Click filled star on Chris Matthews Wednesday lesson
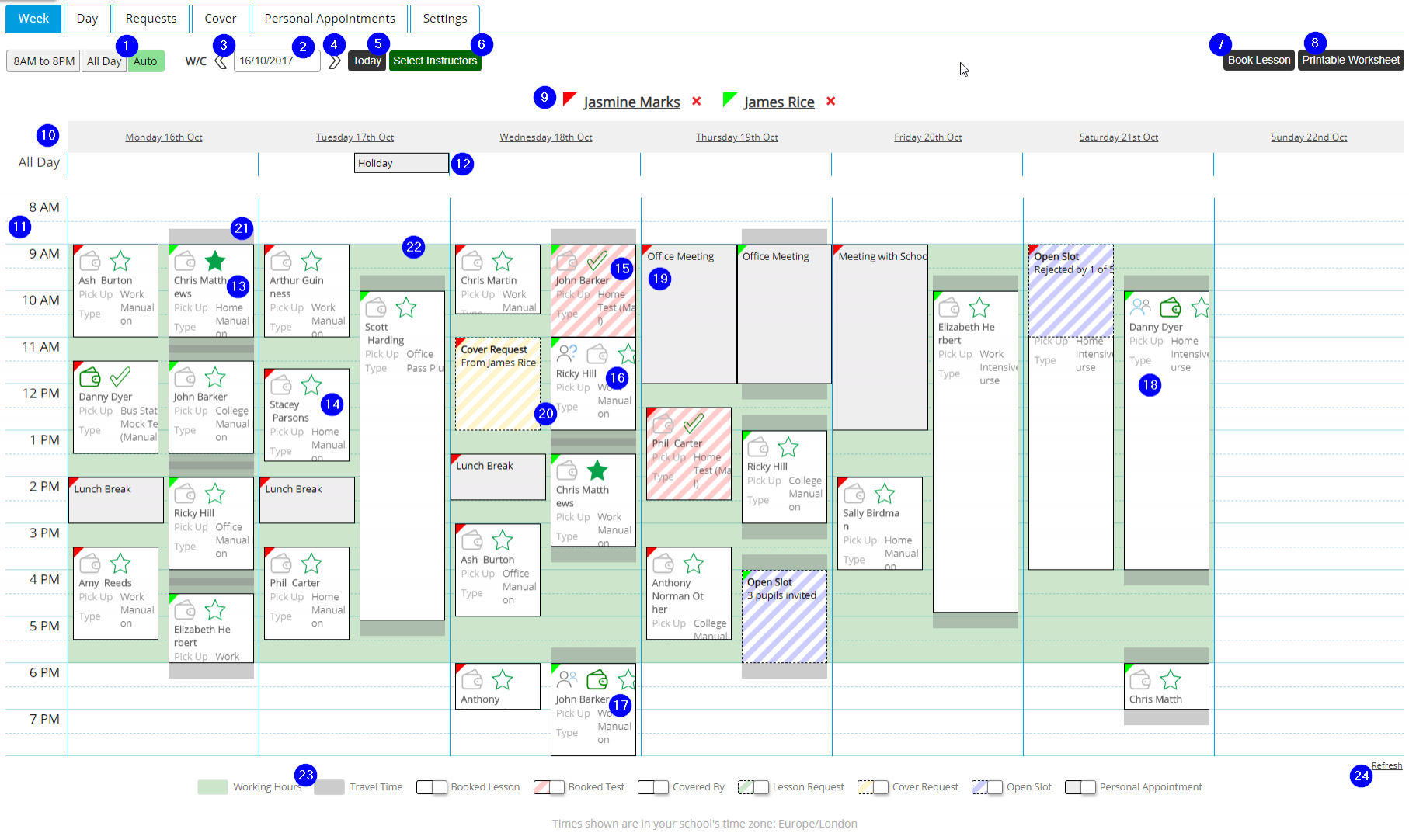Screen dimensions: 1409x840 tap(597, 470)
